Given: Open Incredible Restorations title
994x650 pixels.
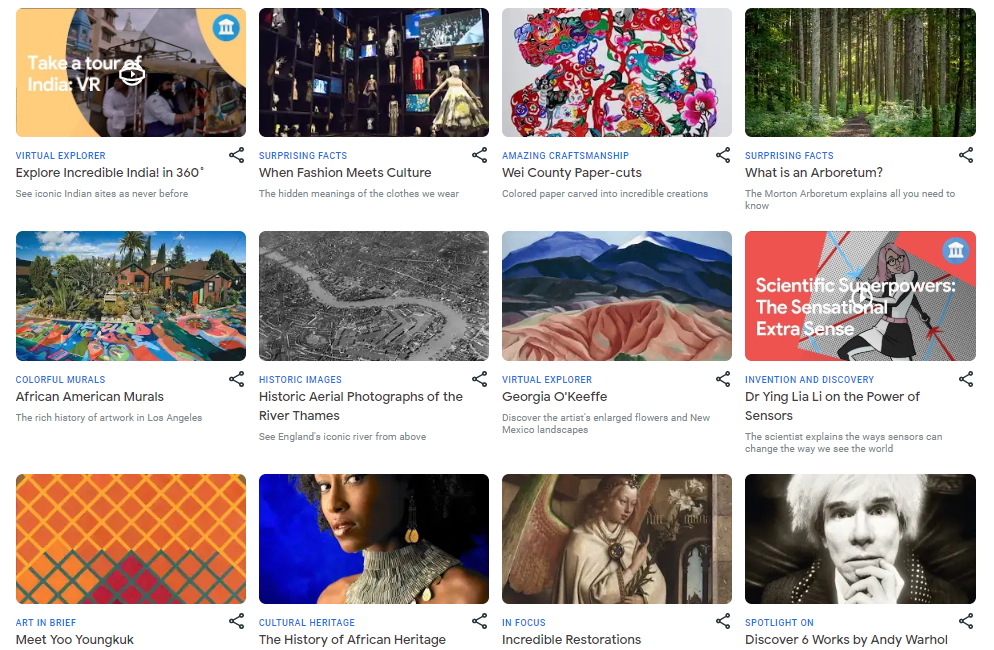Looking at the screenshot, I should (572, 639).
